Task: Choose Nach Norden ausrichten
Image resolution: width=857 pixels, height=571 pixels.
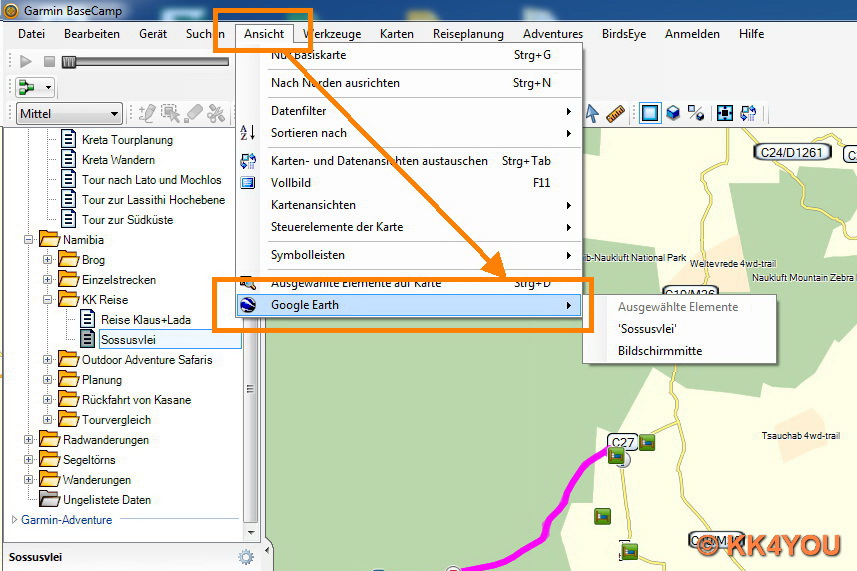Action: 410,83
